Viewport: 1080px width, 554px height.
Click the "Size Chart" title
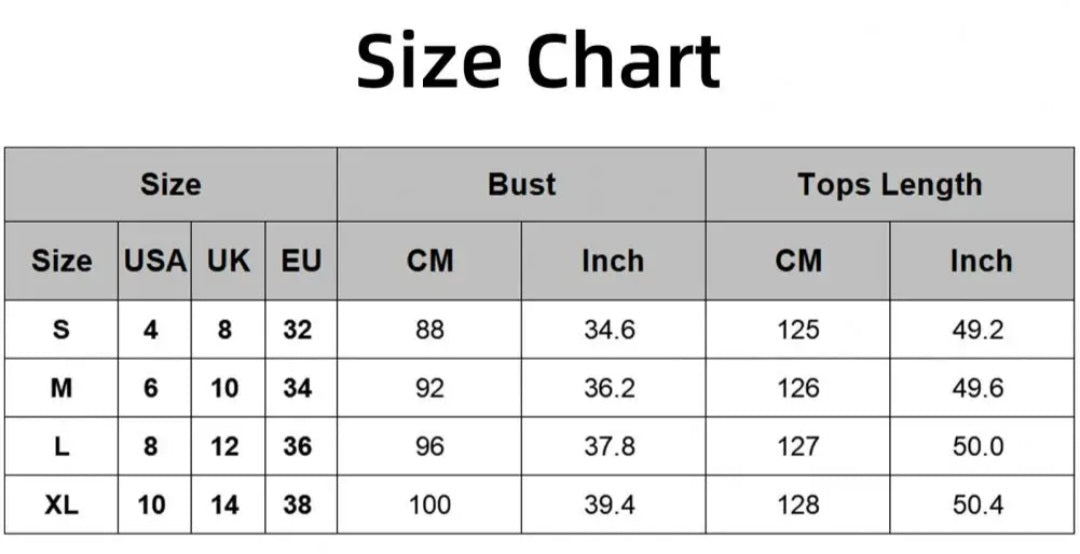coord(538,61)
